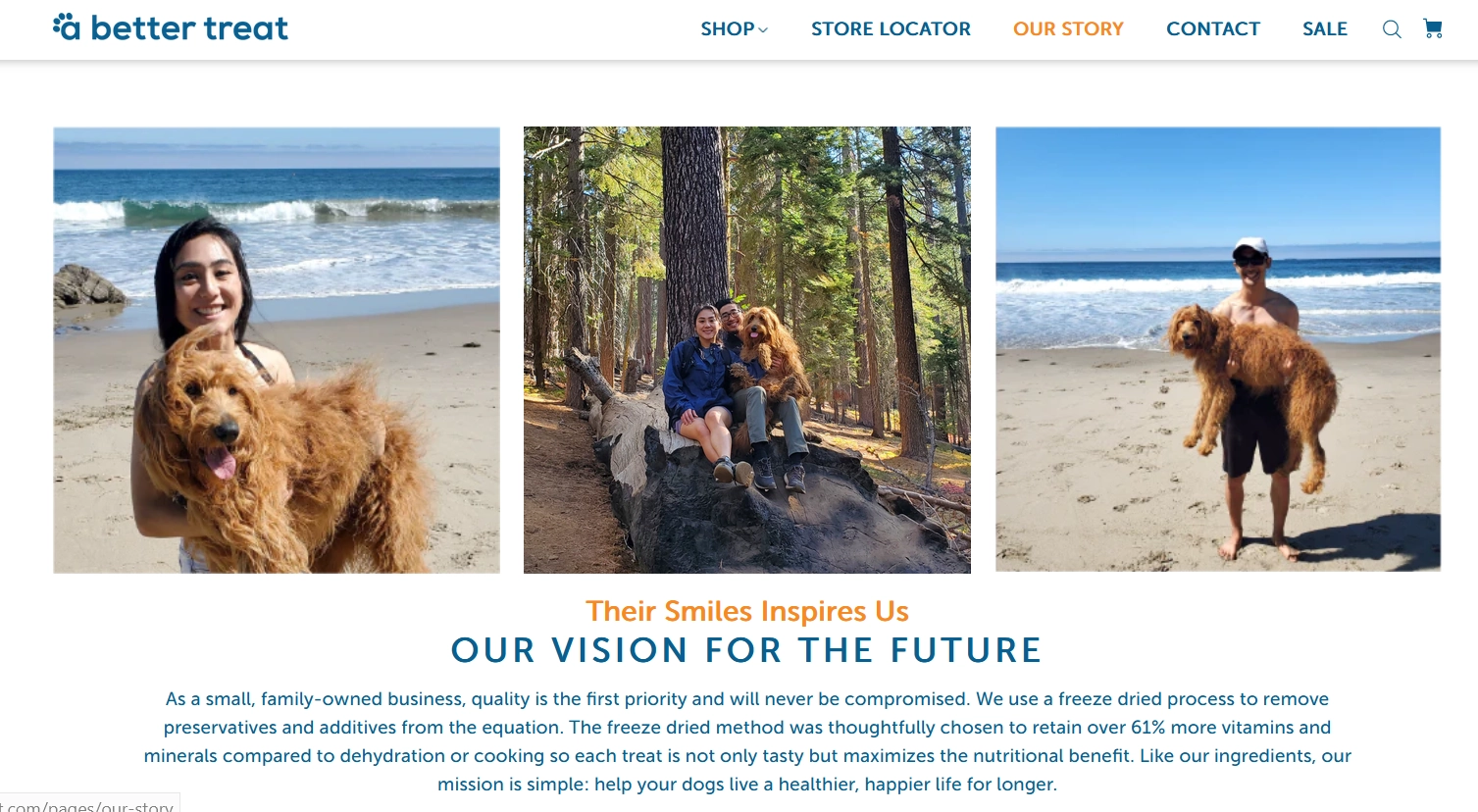Open the SHOP menu
Screen dimensions: 1478x812
point(727,29)
